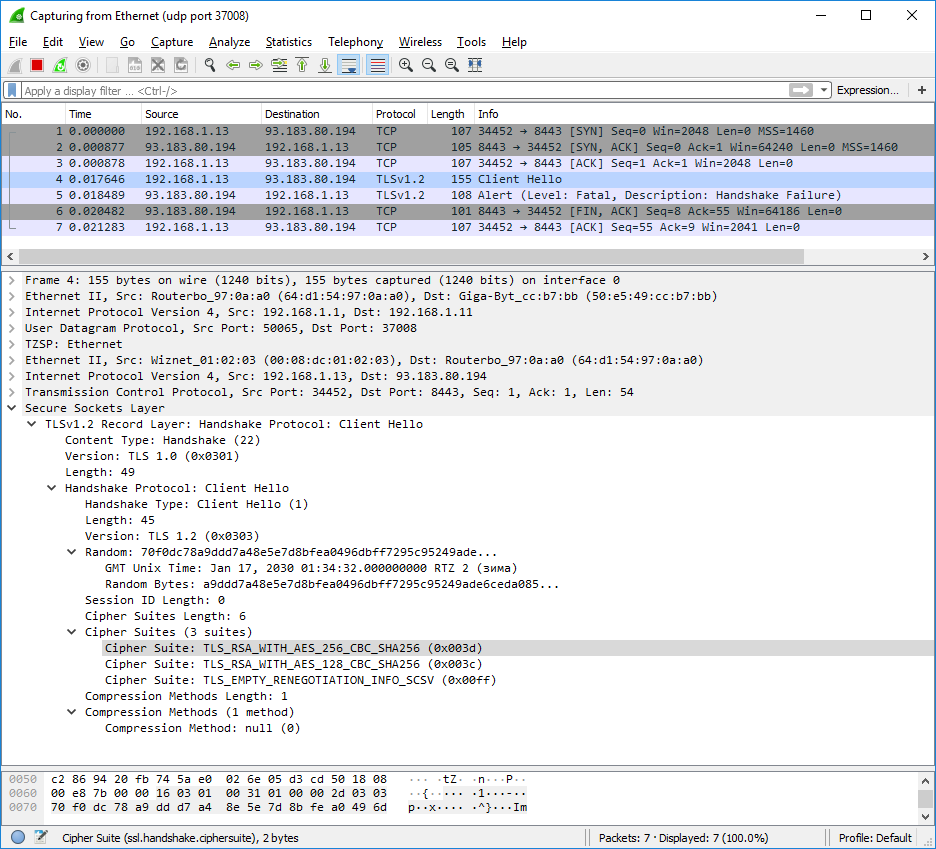Jump to first packet icon
The height and width of the screenshot is (849, 936).
[x=302, y=65]
